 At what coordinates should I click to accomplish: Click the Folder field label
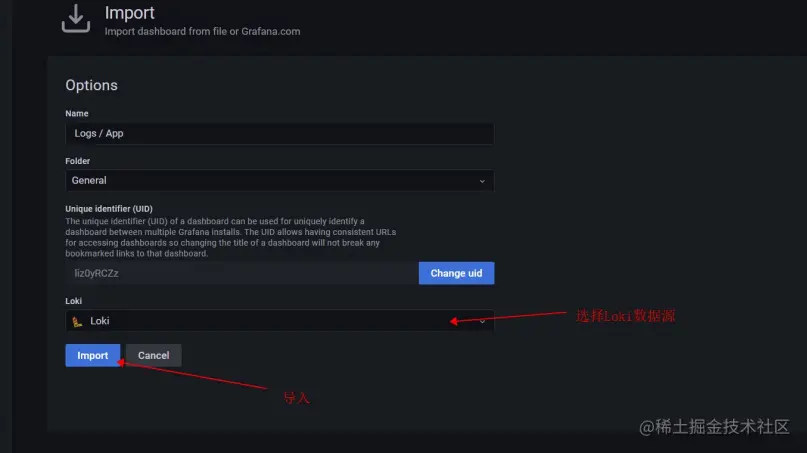(x=79, y=161)
